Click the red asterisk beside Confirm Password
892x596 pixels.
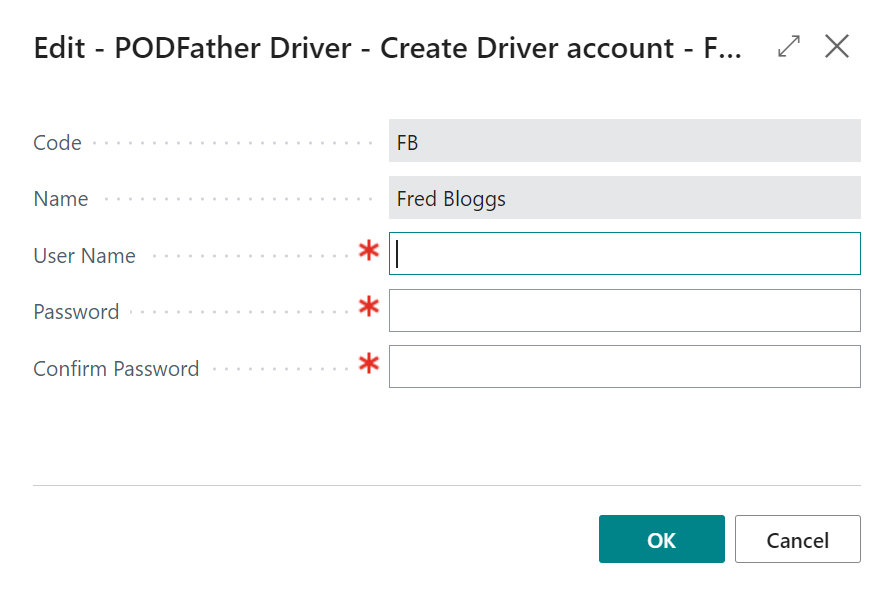pos(369,363)
